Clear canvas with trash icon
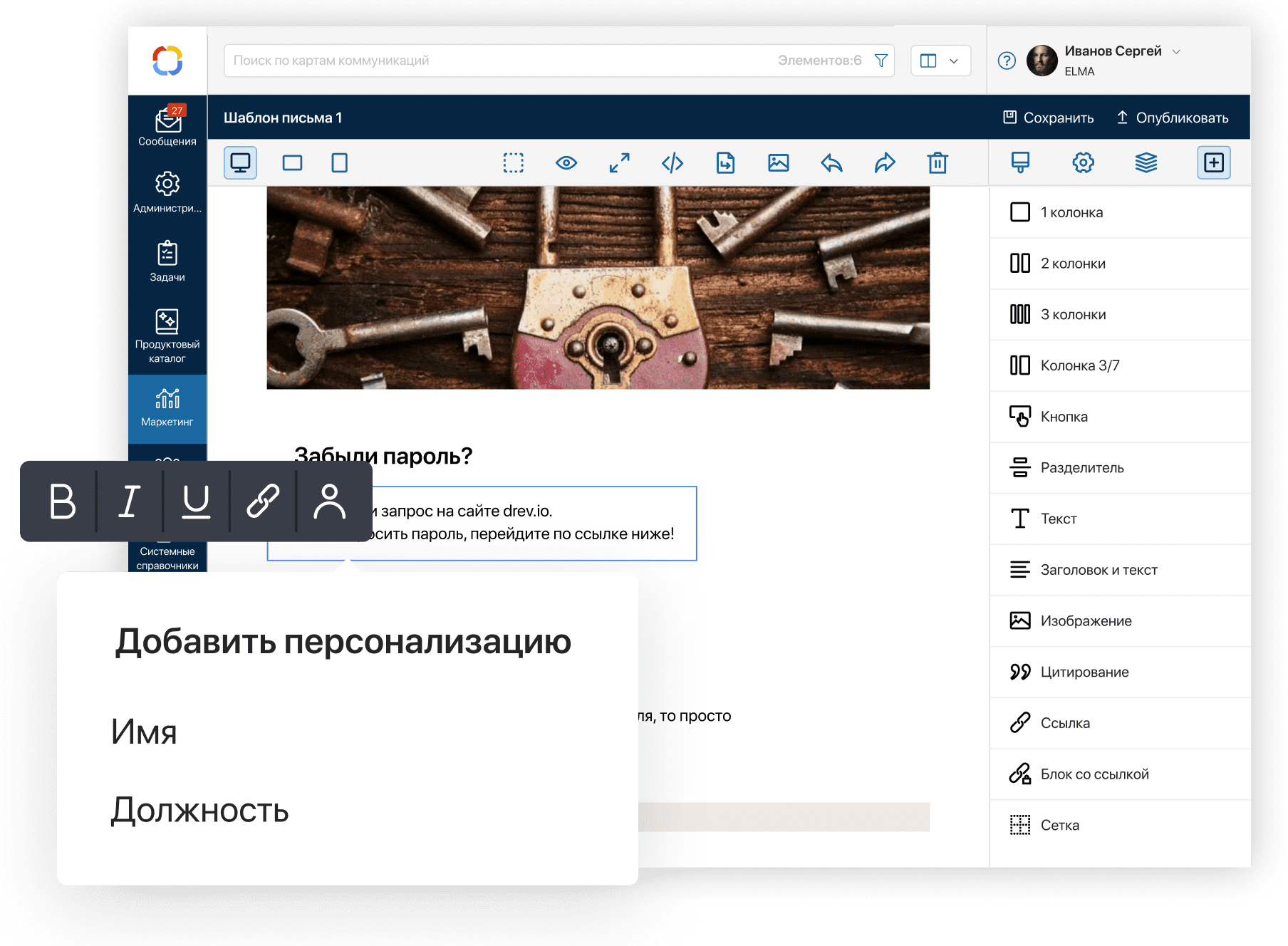Image resolution: width=1288 pixels, height=946 pixels. pos(938,163)
